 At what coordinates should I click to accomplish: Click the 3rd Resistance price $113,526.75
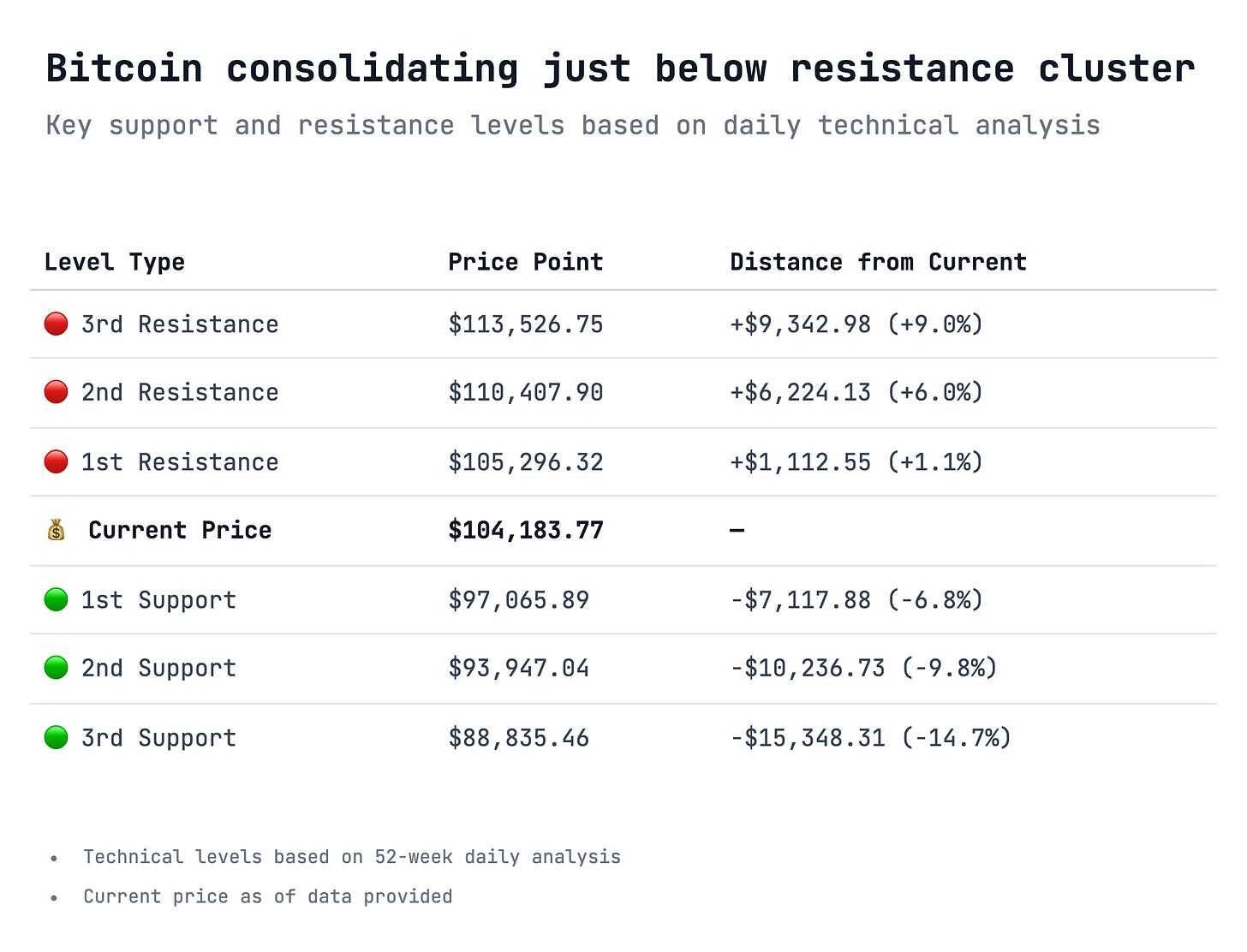525,324
